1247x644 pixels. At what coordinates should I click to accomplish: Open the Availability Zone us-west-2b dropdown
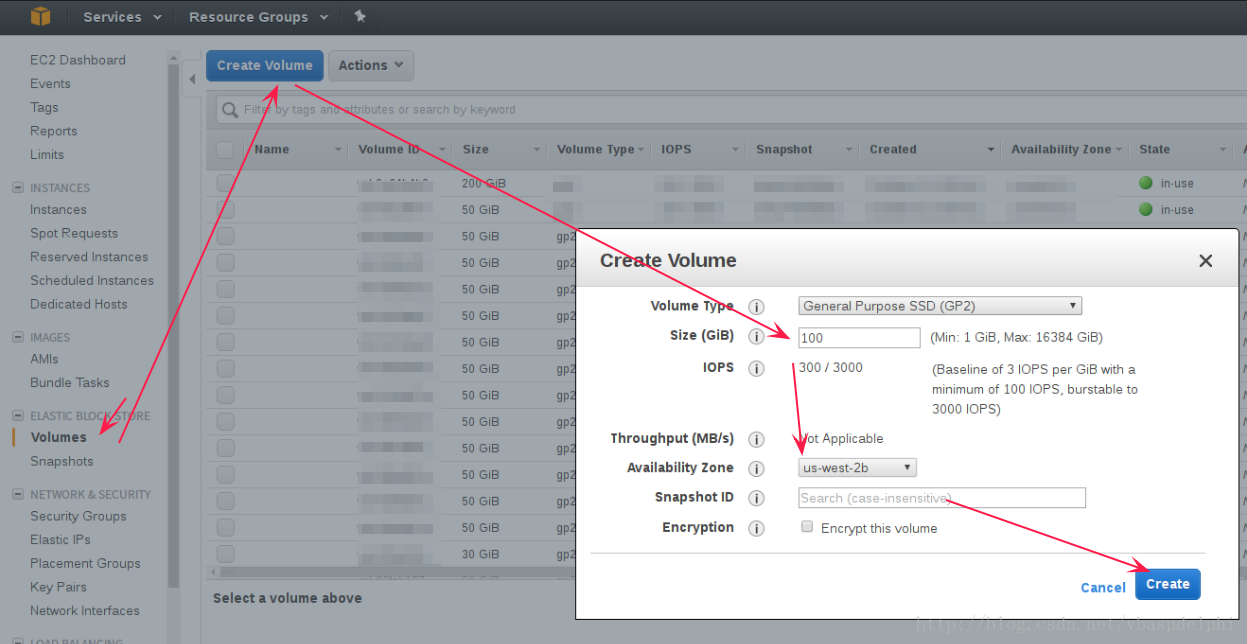click(x=857, y=467)
